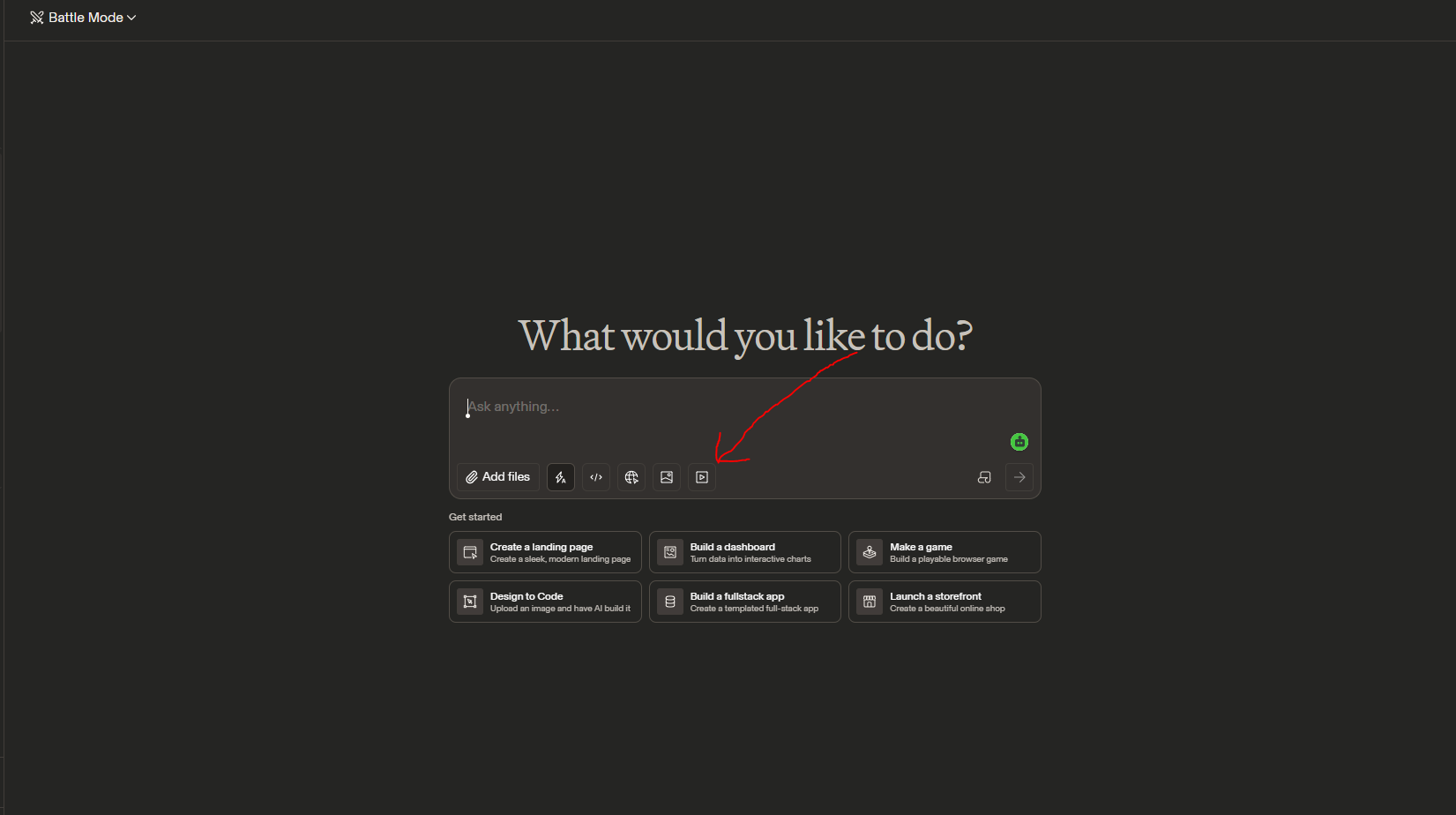Click the green robot extension icon

[1019, 442]
